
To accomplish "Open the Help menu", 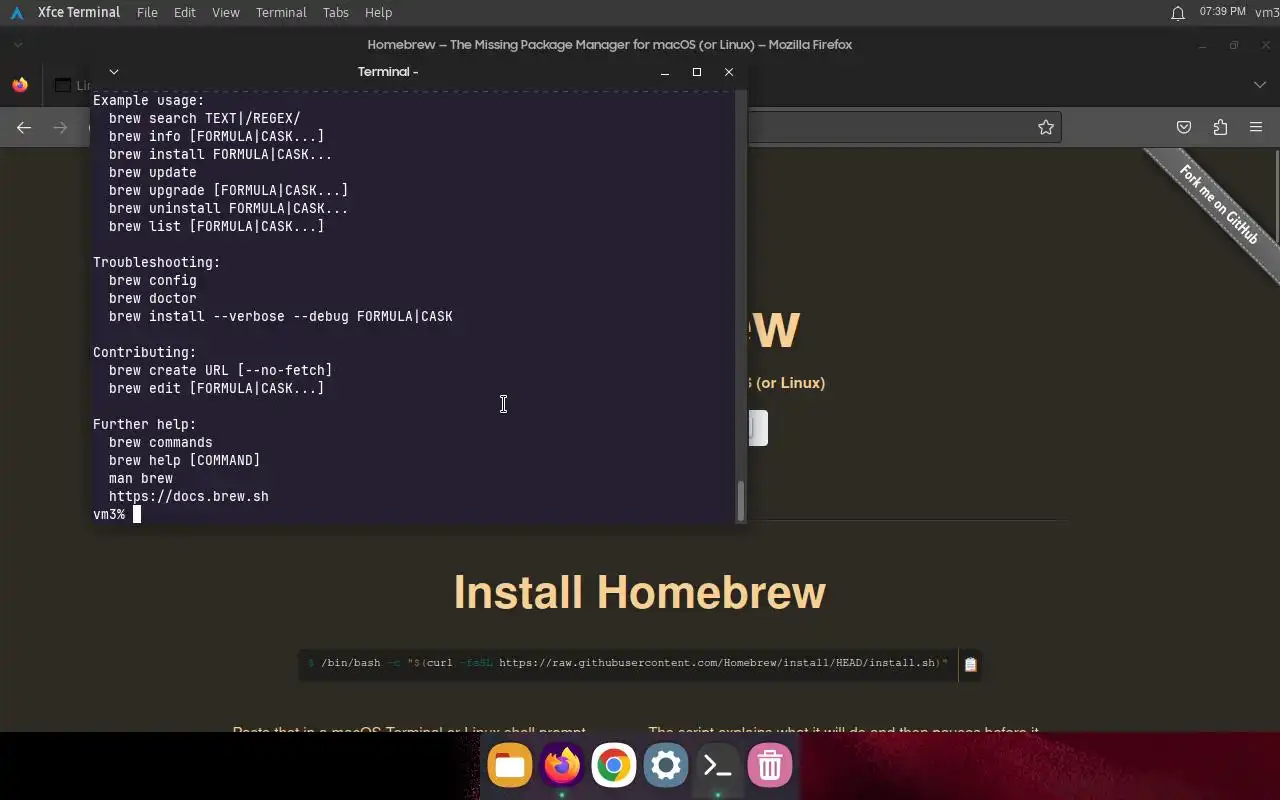I will pos(378,12).
